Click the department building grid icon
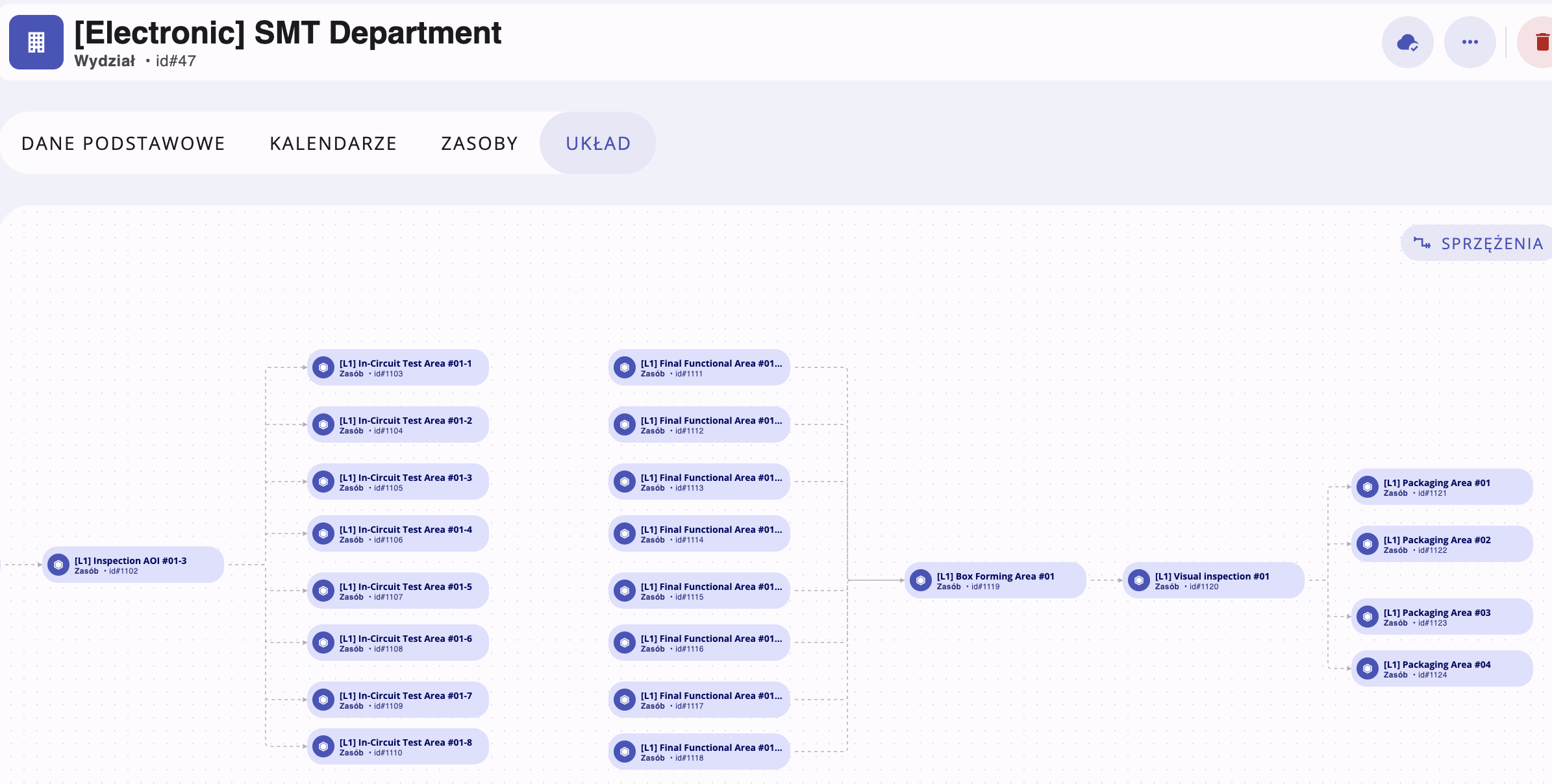The image size is (1552, 784). (x=36, y=43)
